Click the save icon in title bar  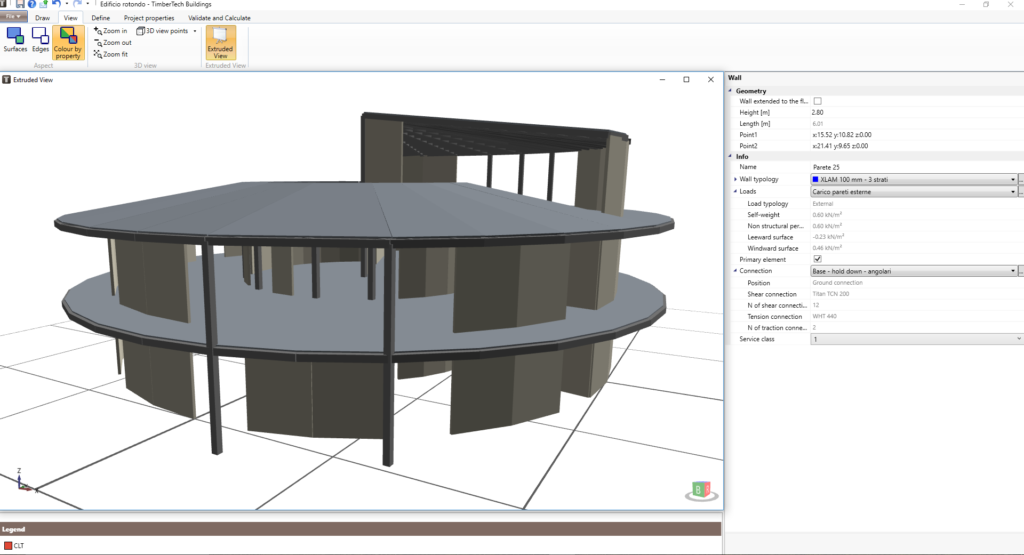[20, 5]
